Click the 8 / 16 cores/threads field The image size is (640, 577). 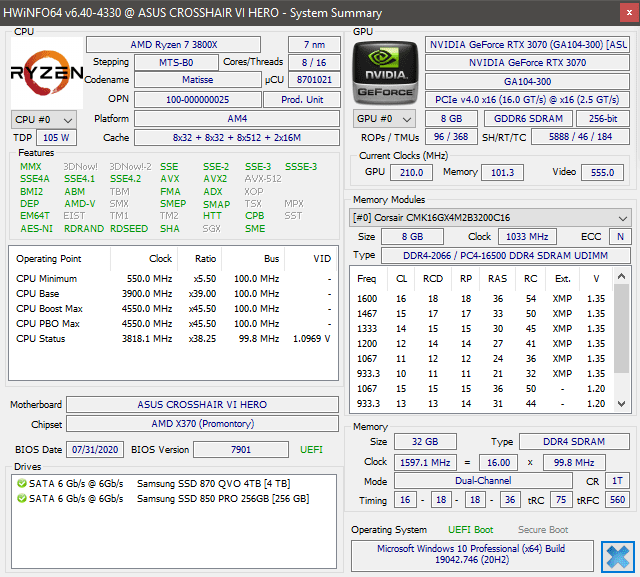[314, 62]
